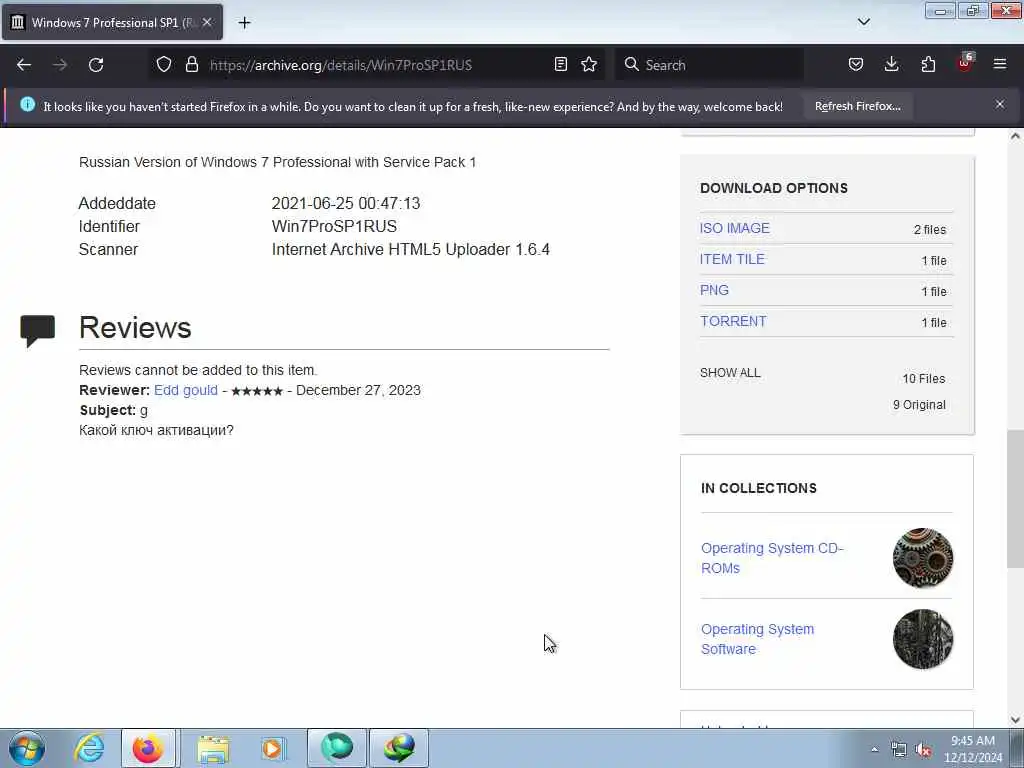Open the Windows Start menu orb

click(x=27, y=748)
